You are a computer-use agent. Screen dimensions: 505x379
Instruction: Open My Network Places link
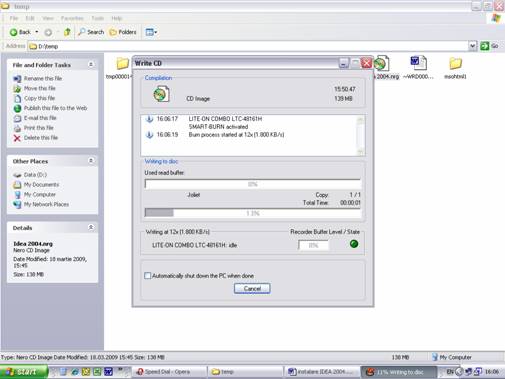pos(46,204)
